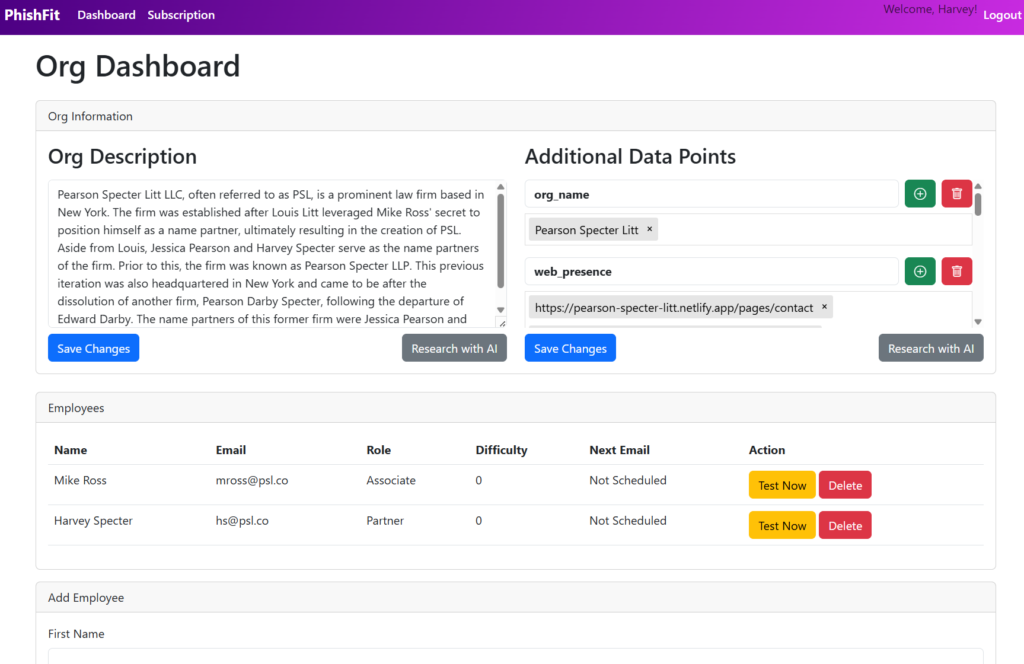Screen dimensions: 1024x664
Task: Remove the Pearson Specter Litt tag
Action: click(x=649, y=230)
